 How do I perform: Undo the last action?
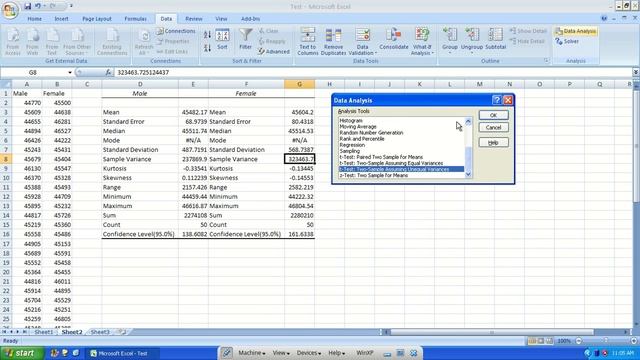click(38, 6)
